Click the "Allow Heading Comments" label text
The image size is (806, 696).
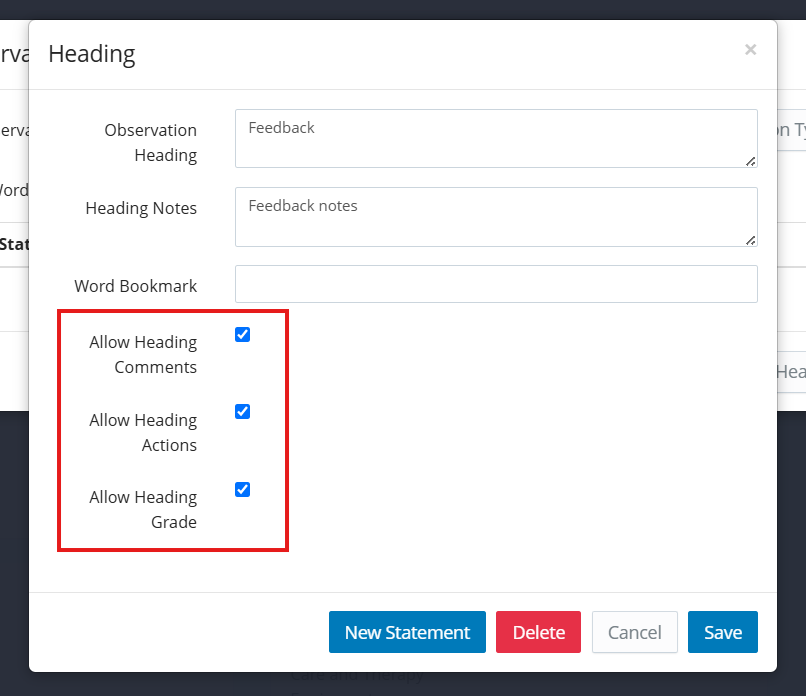pyautogui.click(x=143, y=354)
